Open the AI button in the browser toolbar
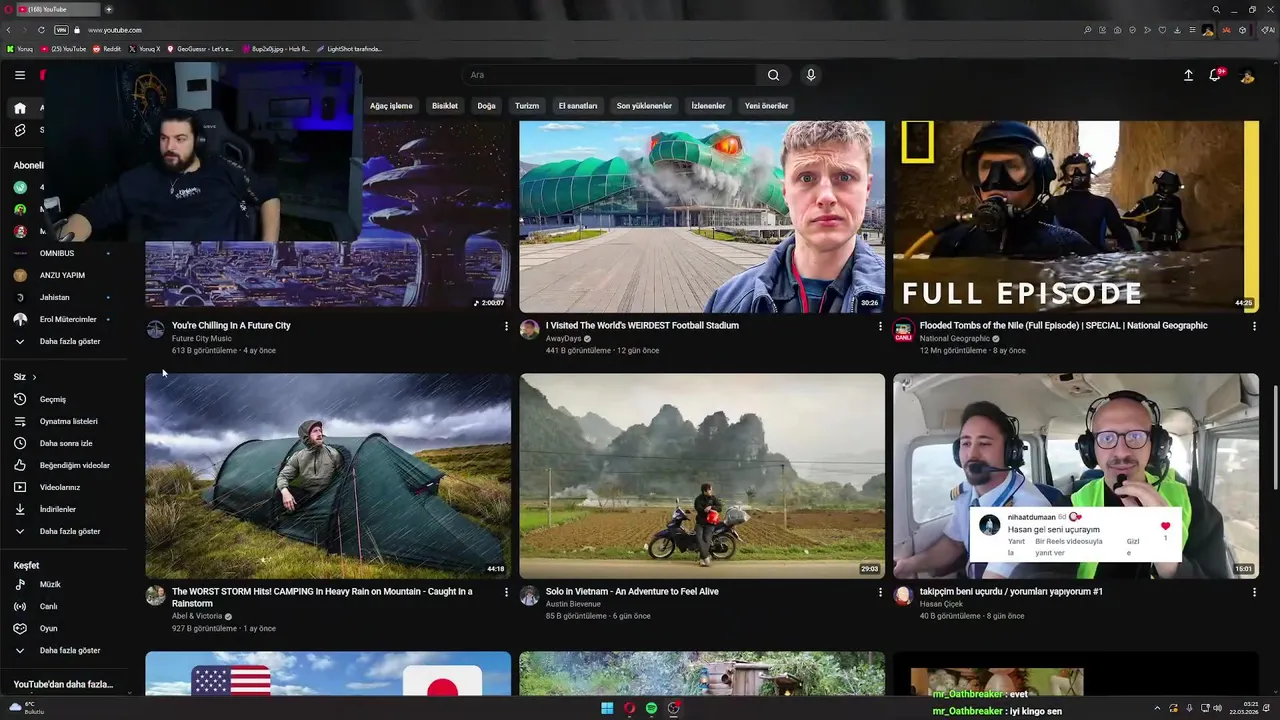 (1268, 30)
